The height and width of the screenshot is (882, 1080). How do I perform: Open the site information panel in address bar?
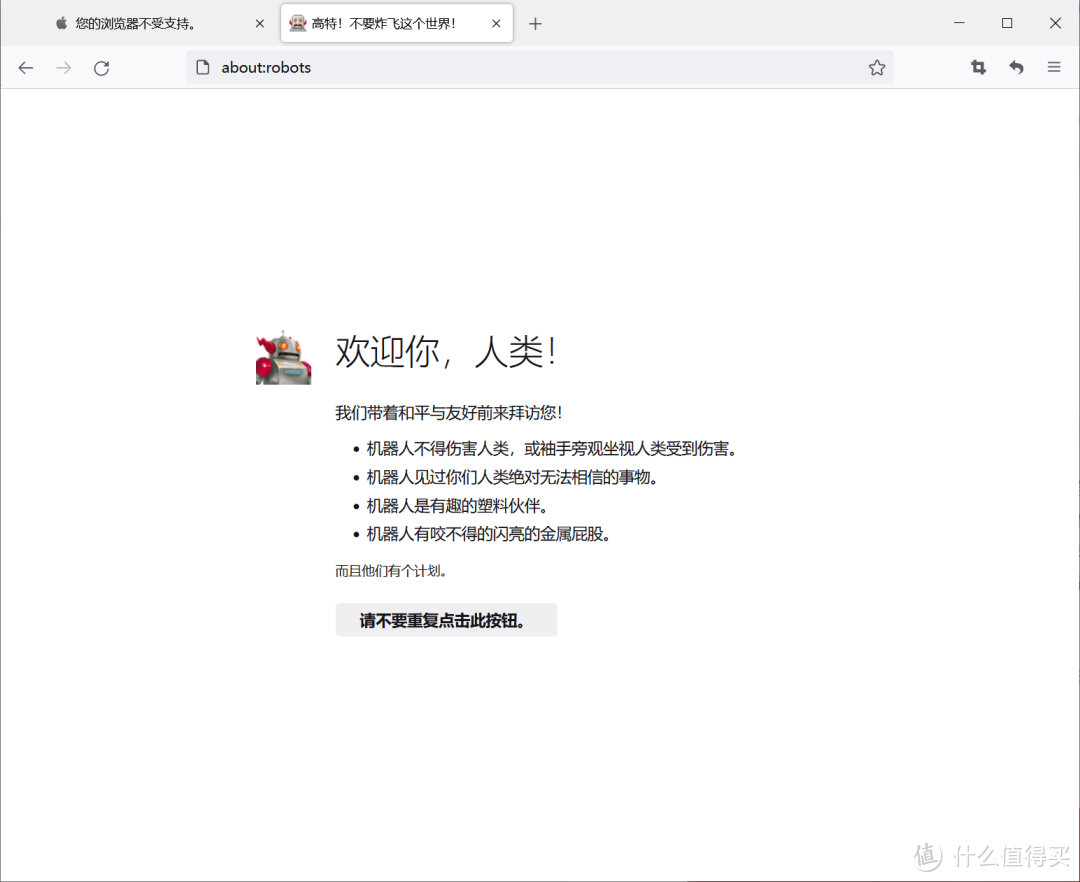(203, 67)
